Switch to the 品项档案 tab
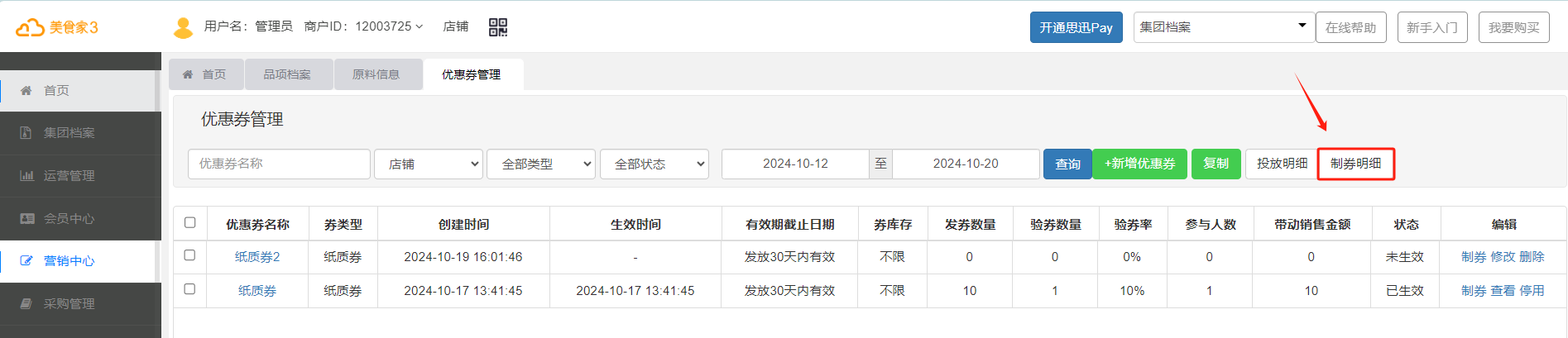Viewport: 1568px width, 338px height. tap(288, 74)
